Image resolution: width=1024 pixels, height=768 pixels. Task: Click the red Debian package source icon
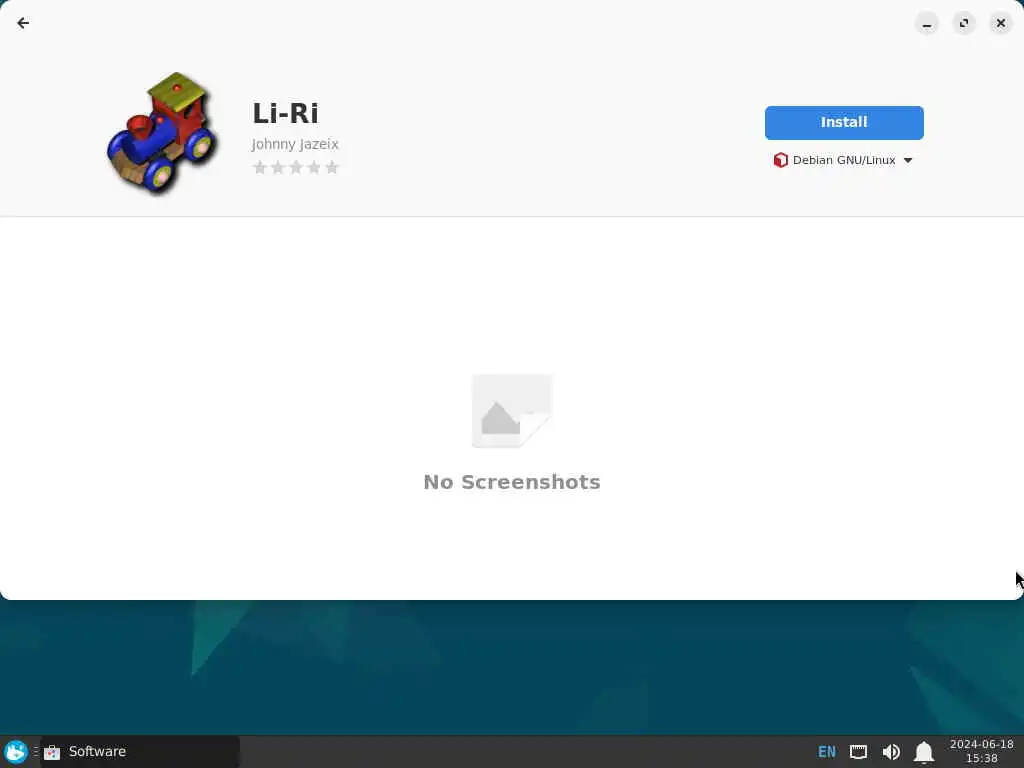pos(780,160)
